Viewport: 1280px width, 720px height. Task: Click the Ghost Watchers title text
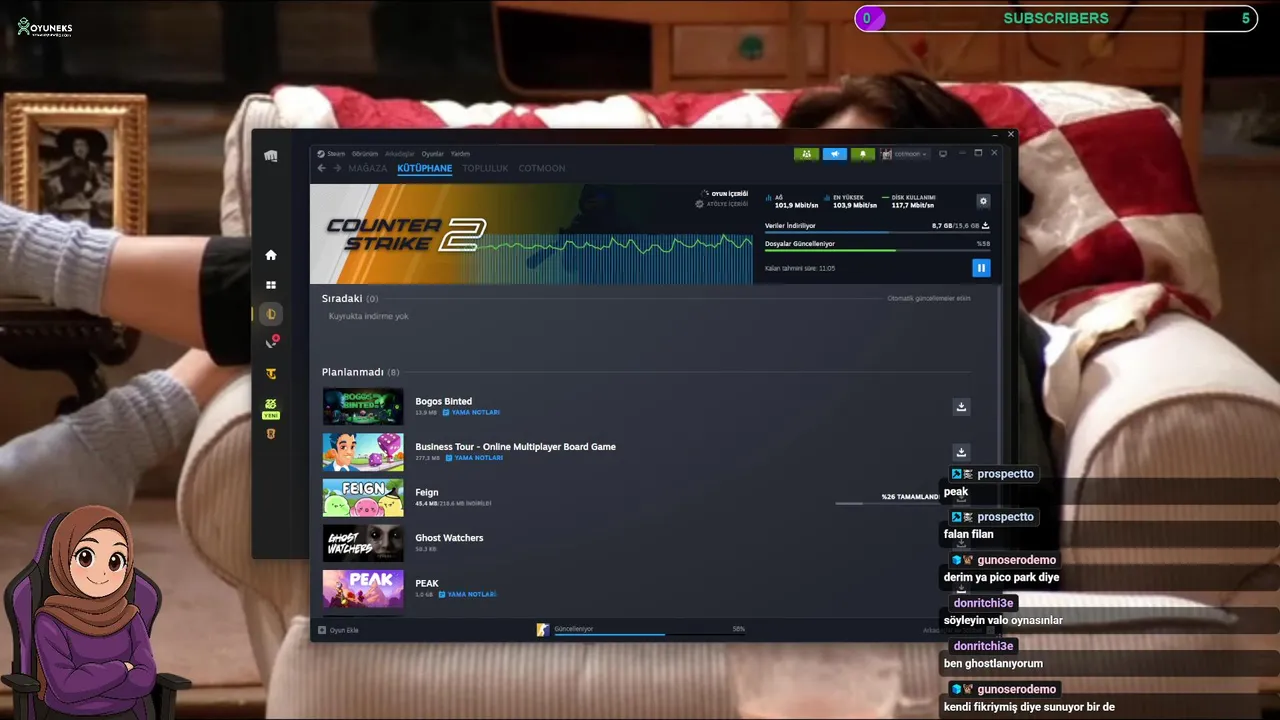(x=449, y=538)
